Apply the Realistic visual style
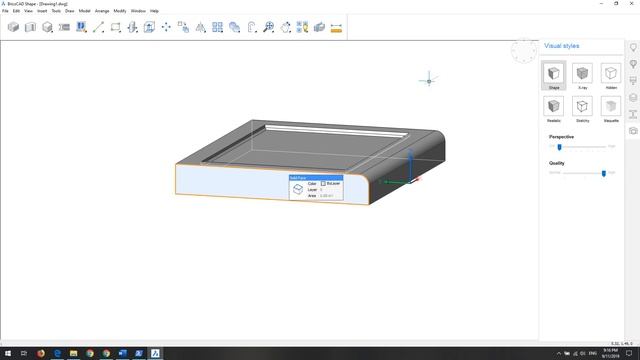Viewport: 640px width, 360px height. coord(553,109)
